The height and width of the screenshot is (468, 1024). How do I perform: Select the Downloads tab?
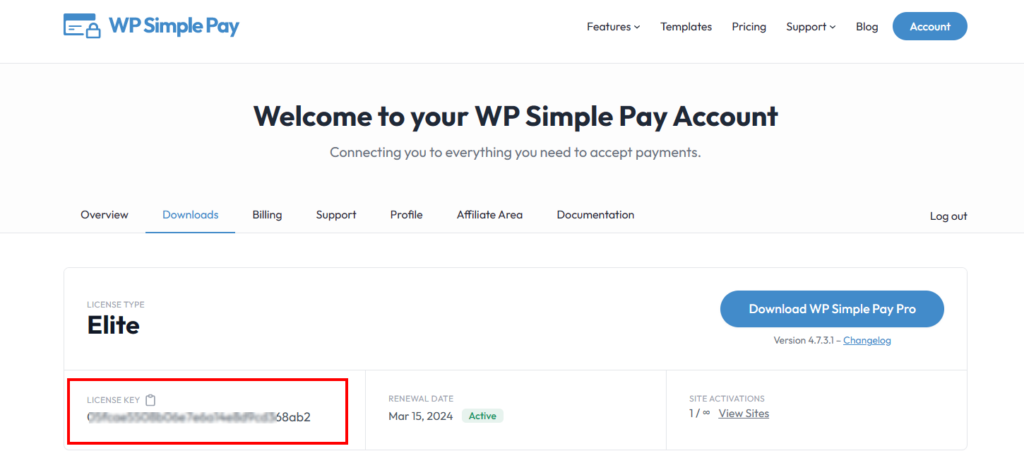point(190,215)
